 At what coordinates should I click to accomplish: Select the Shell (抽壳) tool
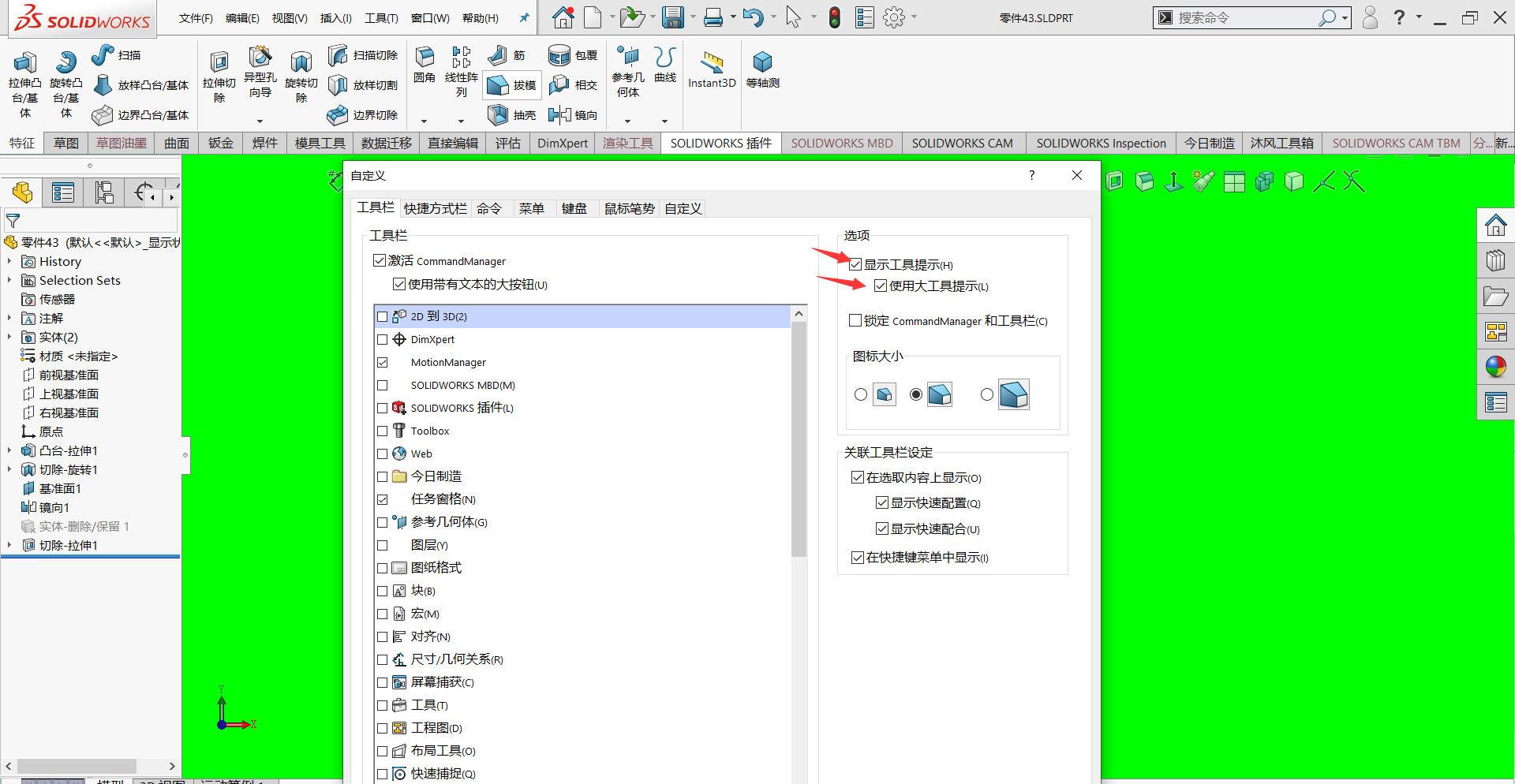pyautogui.click(x=512, y=115)
